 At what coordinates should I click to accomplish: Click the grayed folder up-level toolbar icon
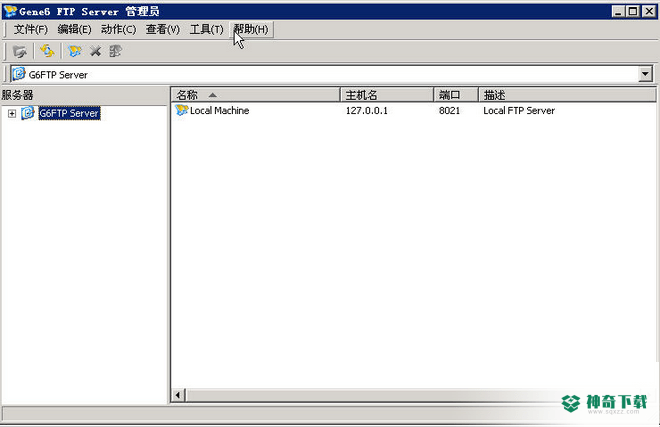[19, 51]
